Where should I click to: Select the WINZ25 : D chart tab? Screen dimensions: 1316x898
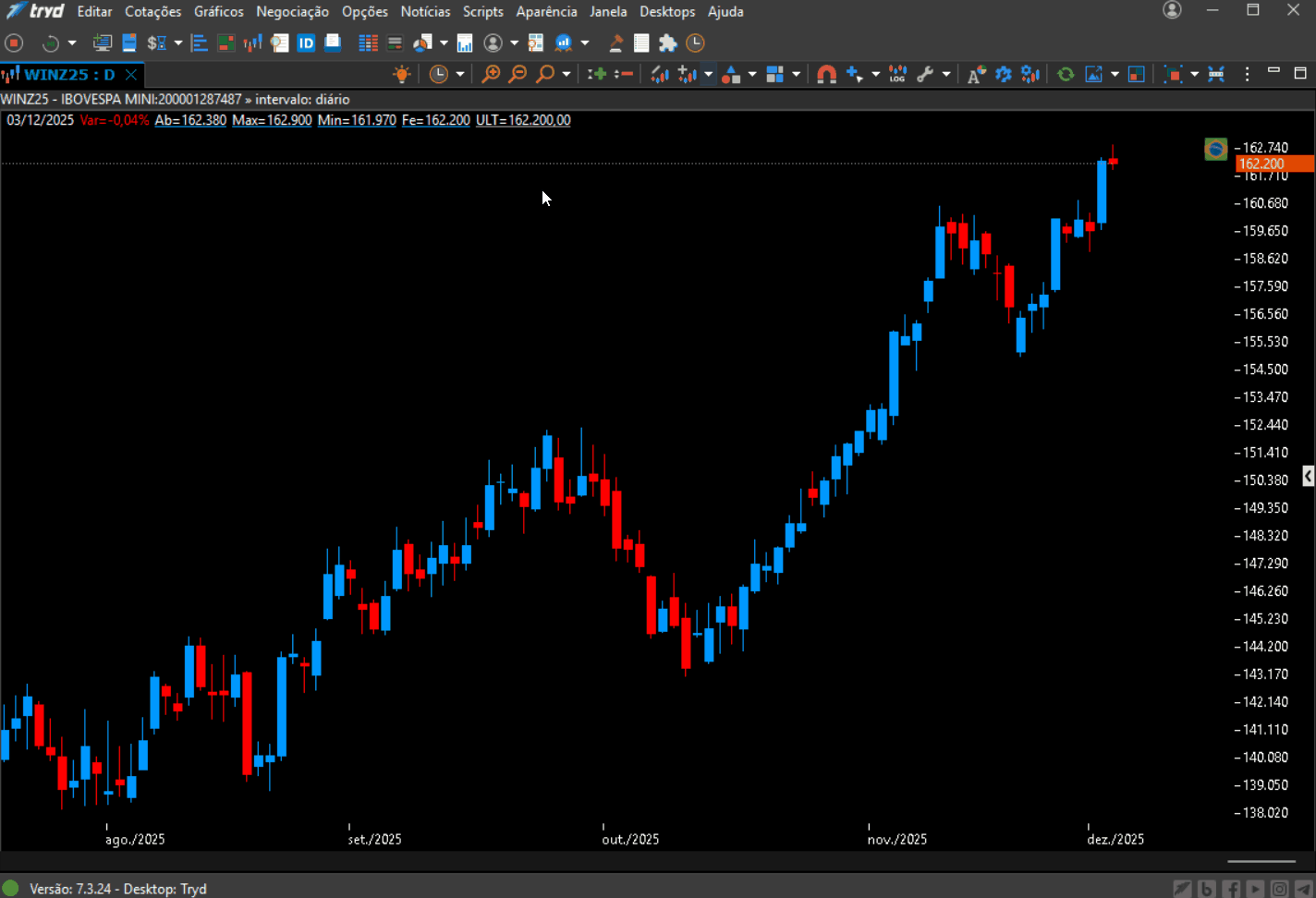69,75
